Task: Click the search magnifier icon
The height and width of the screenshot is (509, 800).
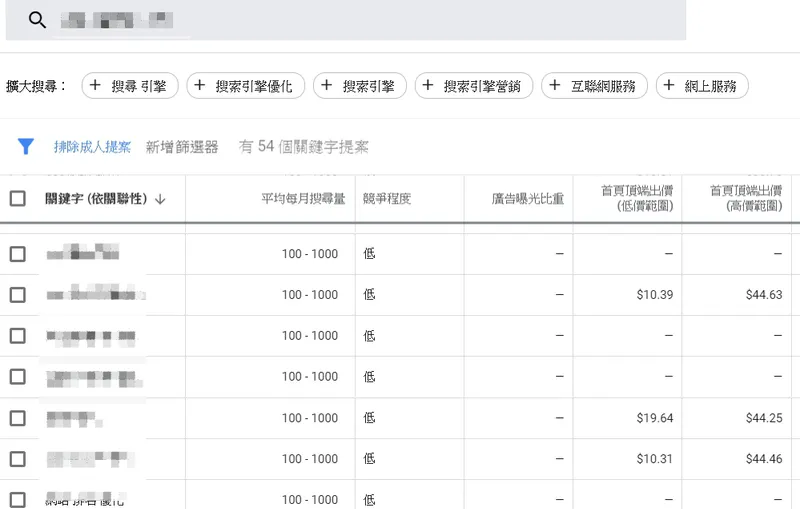Action: pyautogui.click(x=38, y=20)
